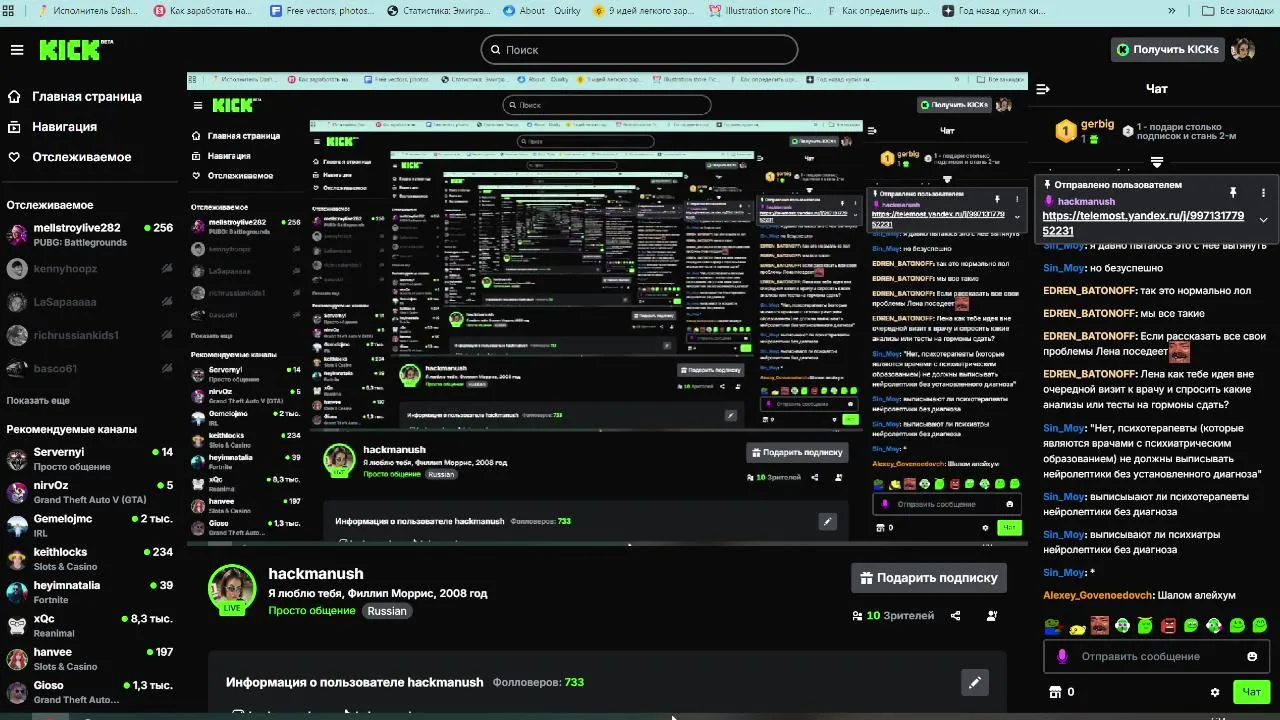Open richrussiankids1 offline channel
Viewport: 1280px width, 720px height.
coord(90,335)
